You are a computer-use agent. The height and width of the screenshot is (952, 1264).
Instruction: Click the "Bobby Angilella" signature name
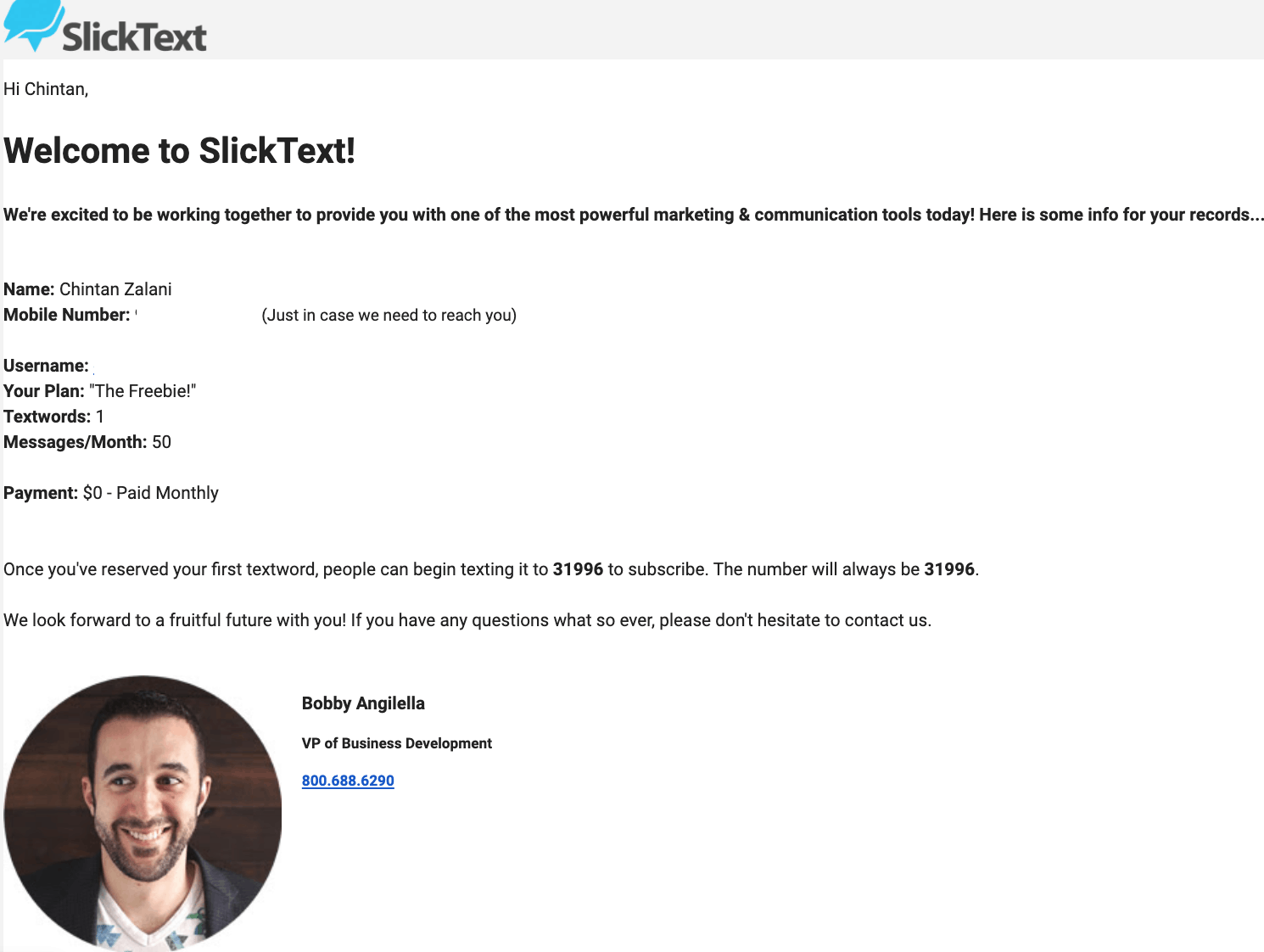[363, 703]
